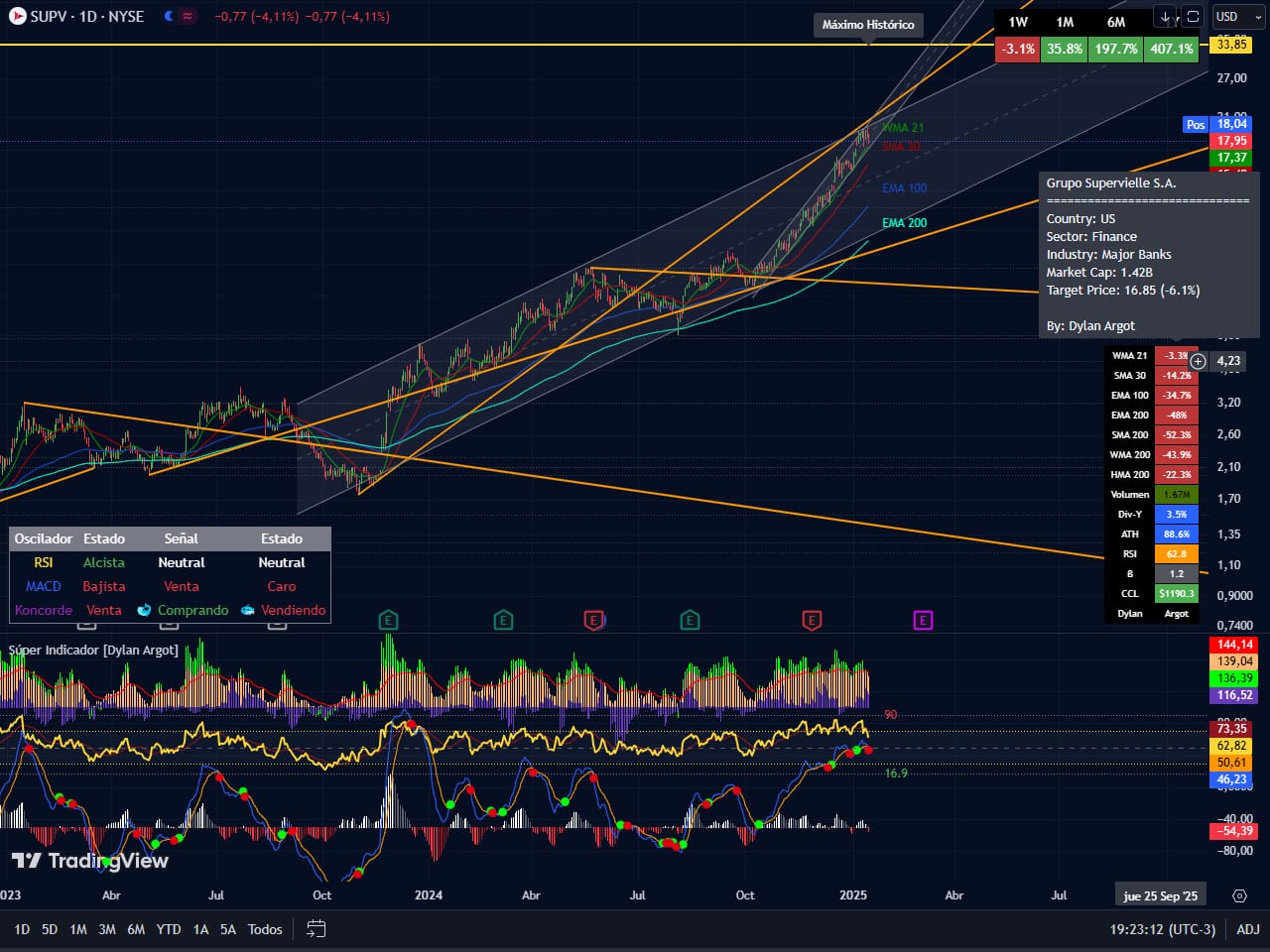Click the red 144,14 indicator value label
This screenshot has width=1270, height=952.
pyautogui.click(x=1234, y=645)
